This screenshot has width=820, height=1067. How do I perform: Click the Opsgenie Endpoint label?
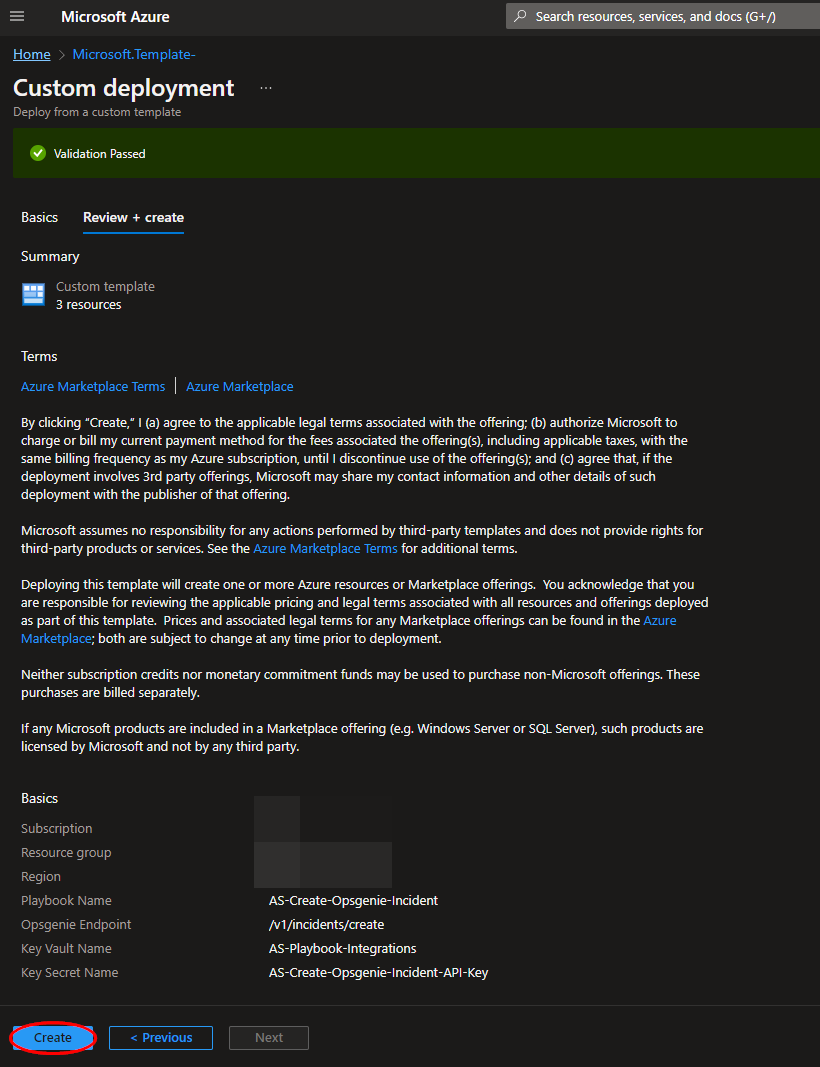tap(76, 925)
